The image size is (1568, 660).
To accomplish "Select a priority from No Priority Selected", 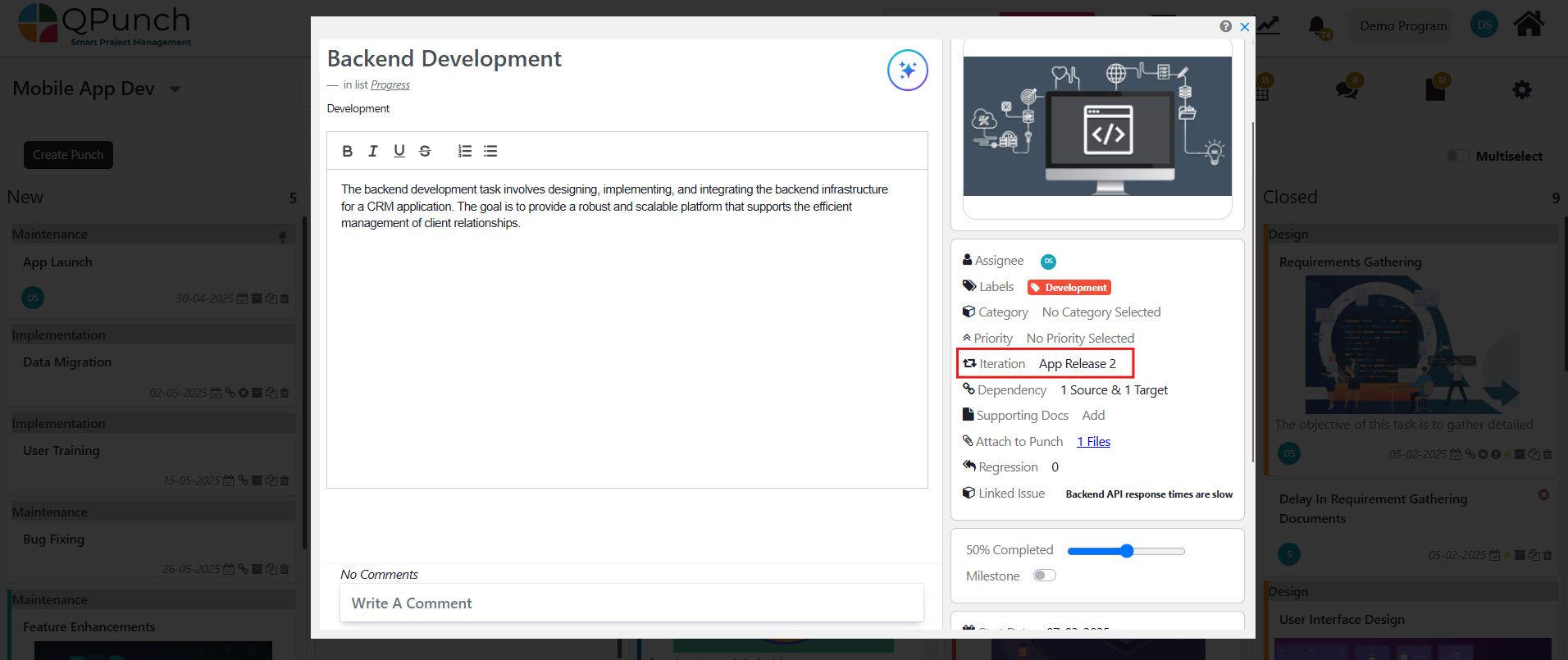I will tap(1080, 339).
